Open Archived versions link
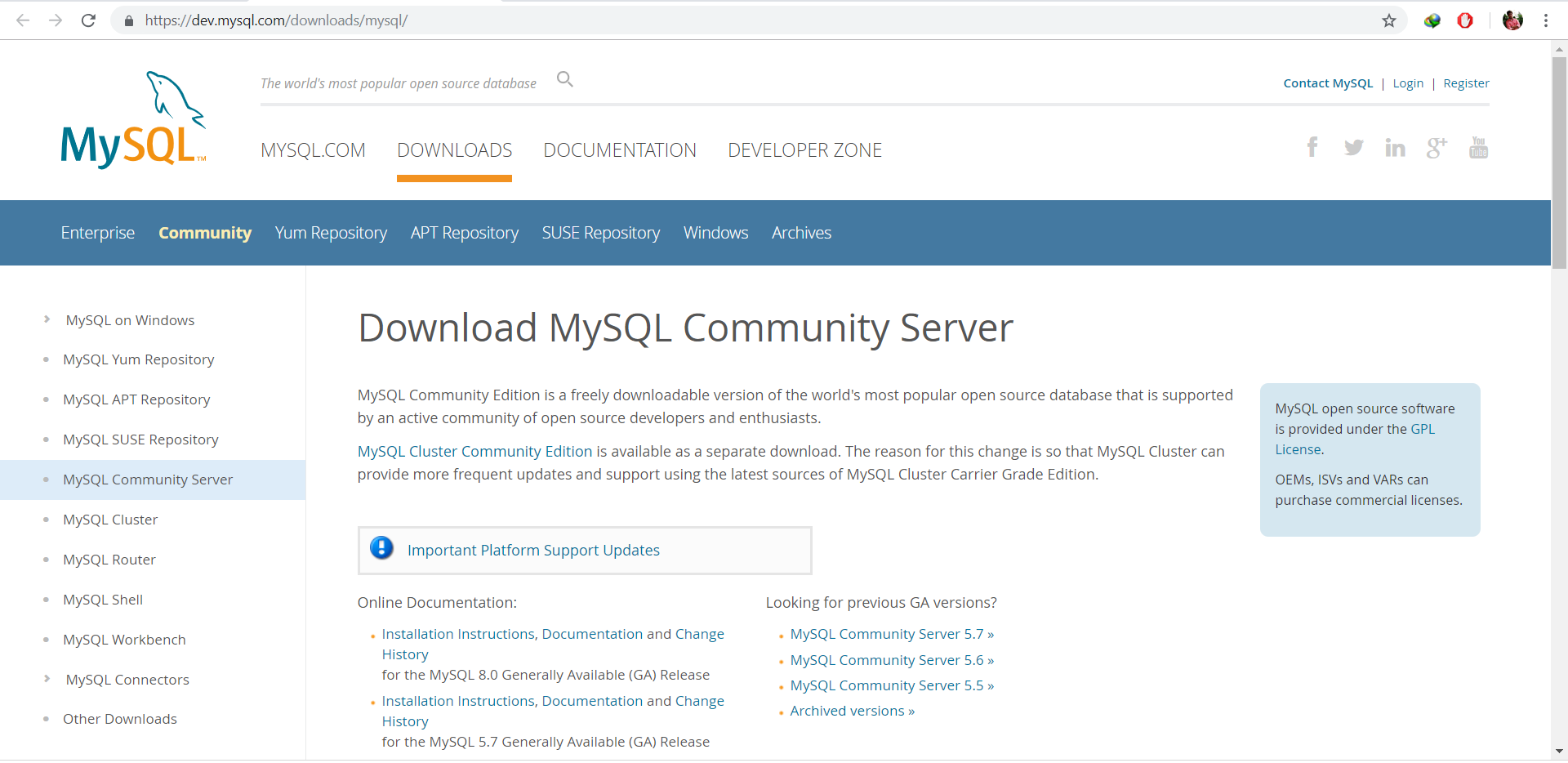Viewport: 1568px width, 763px height. coord(853,711)
